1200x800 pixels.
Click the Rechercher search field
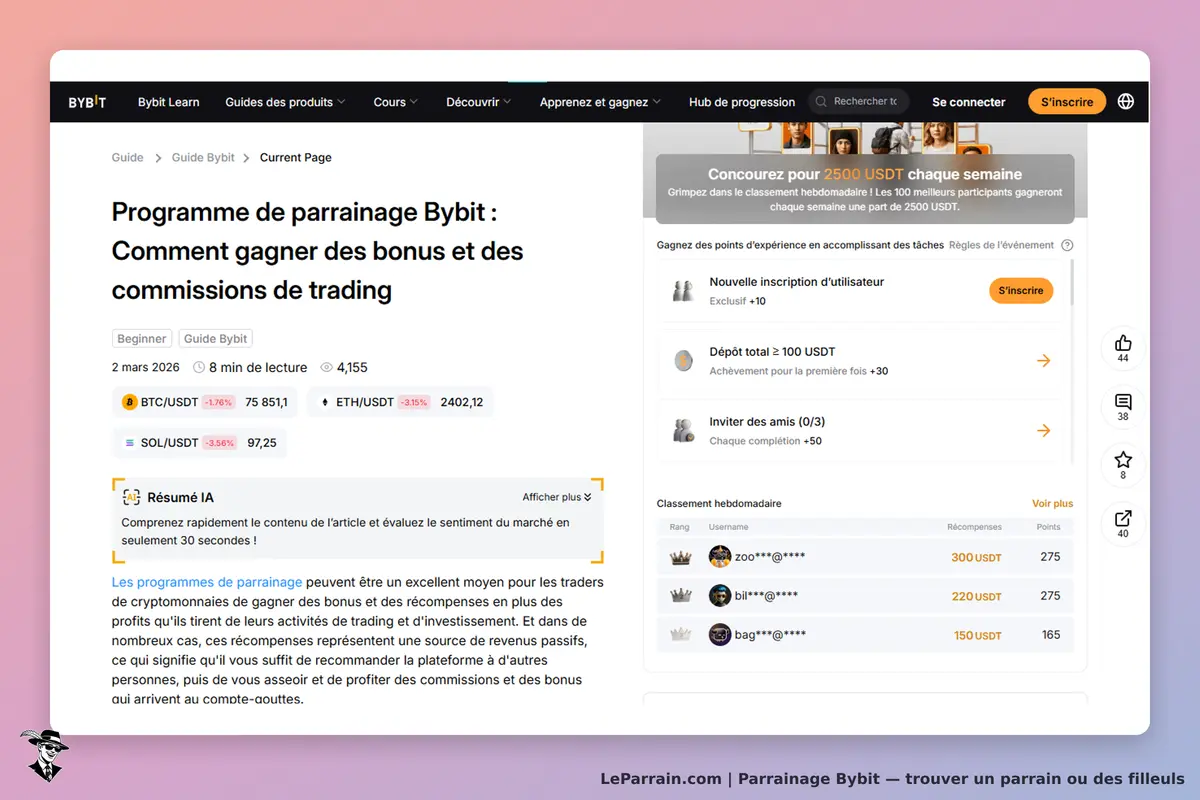[860, 101]
